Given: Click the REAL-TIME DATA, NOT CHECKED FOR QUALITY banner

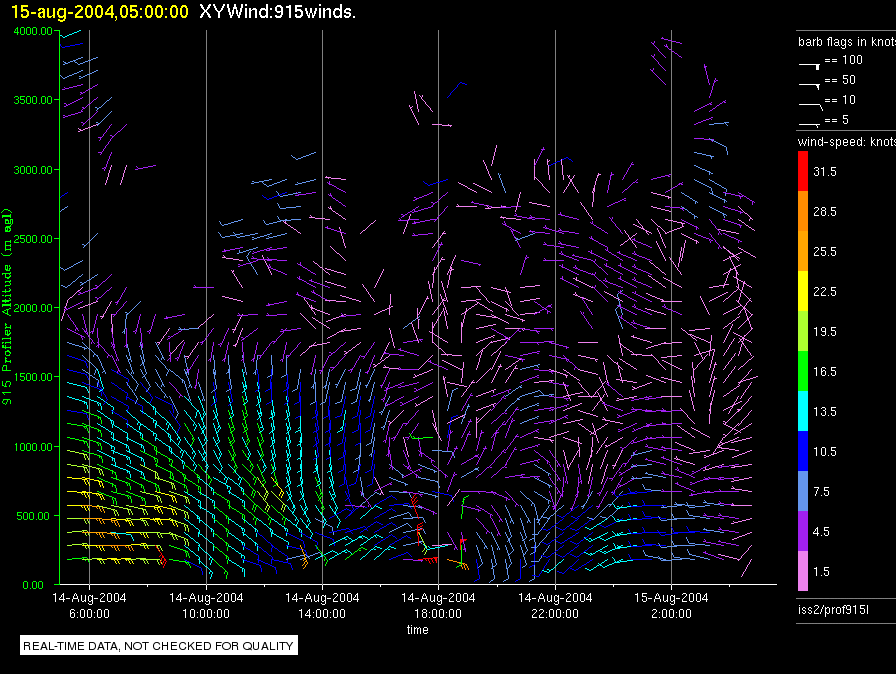Looking at the screenshot, I should click(158, 645).
